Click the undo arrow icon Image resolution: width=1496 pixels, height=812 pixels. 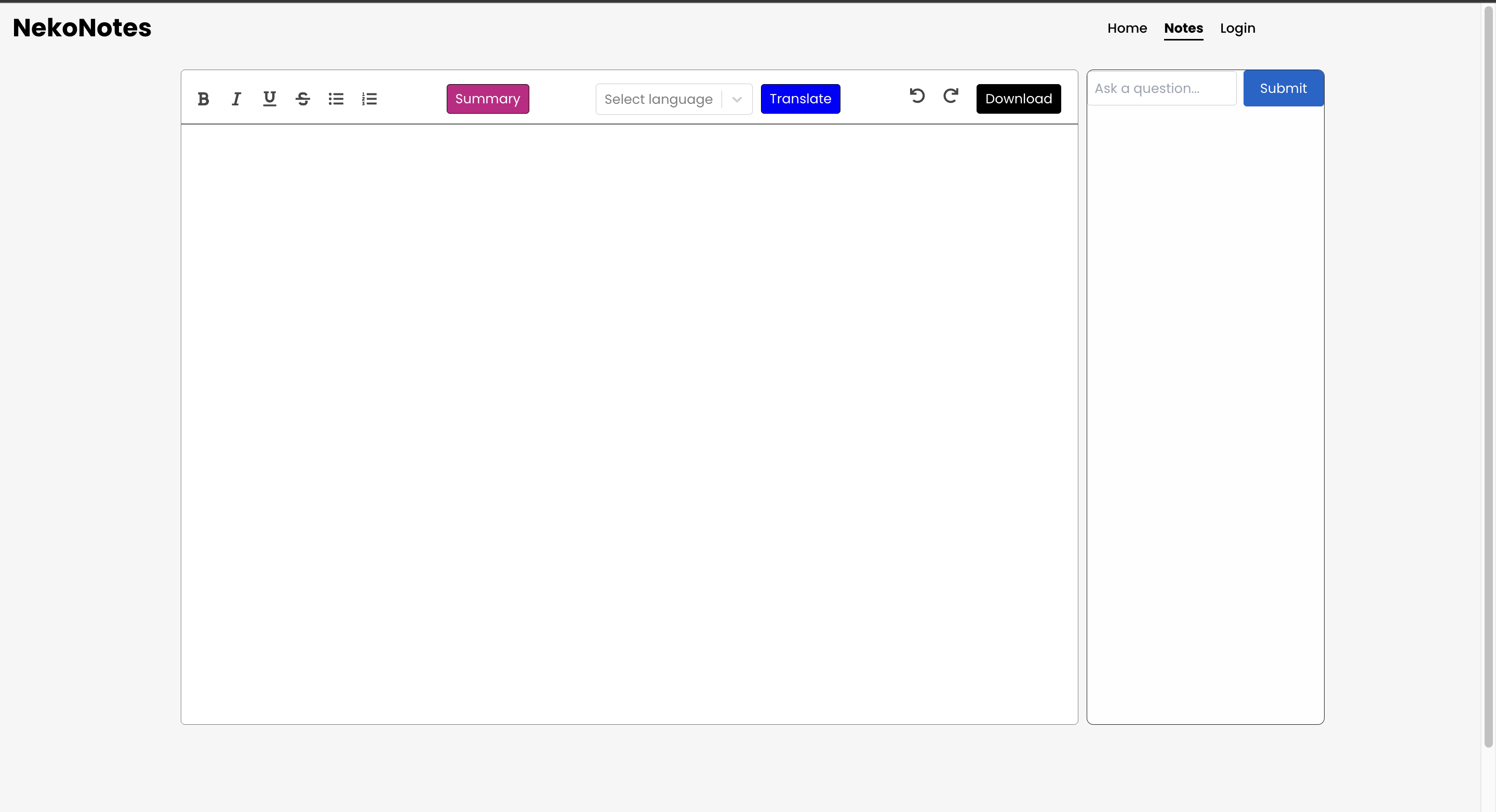click(917, 96)
